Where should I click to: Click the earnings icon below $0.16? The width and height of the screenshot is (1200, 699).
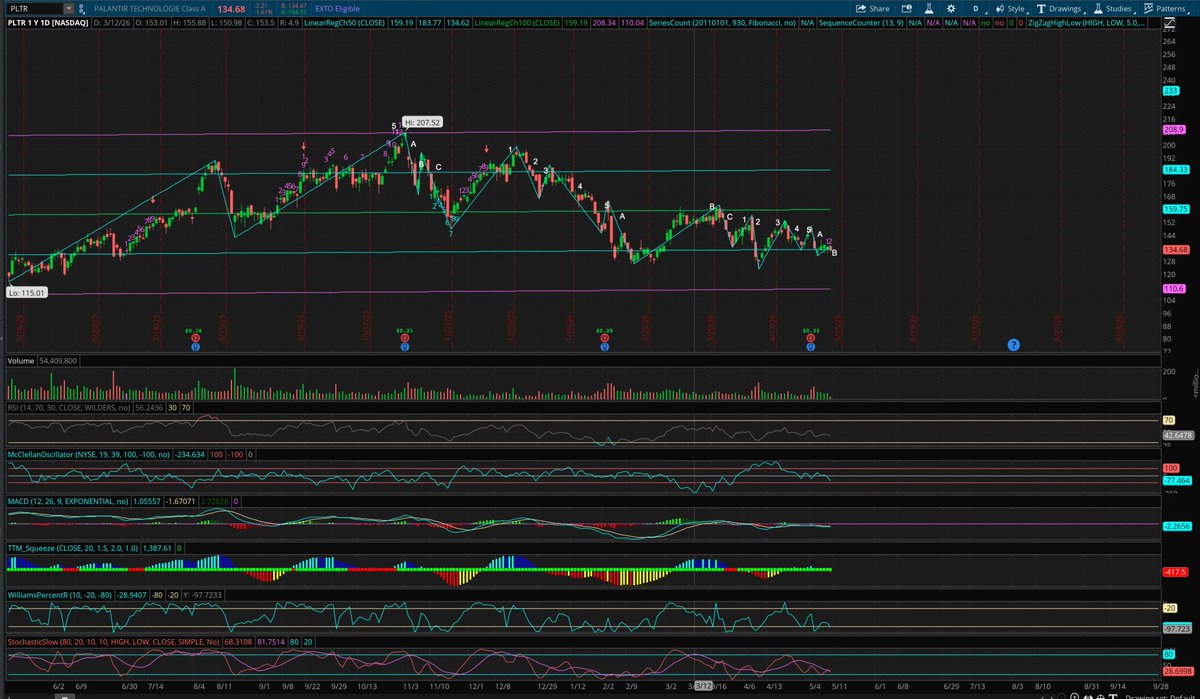194,339
